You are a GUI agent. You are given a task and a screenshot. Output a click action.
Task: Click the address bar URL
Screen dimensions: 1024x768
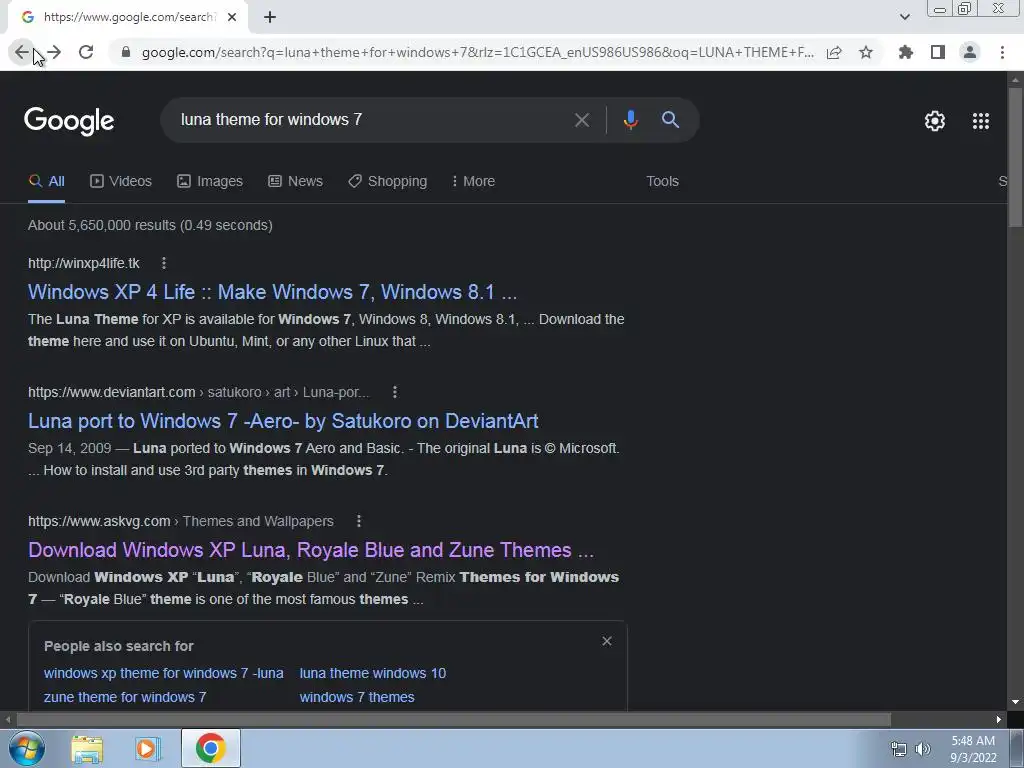(x=477, y=52)
